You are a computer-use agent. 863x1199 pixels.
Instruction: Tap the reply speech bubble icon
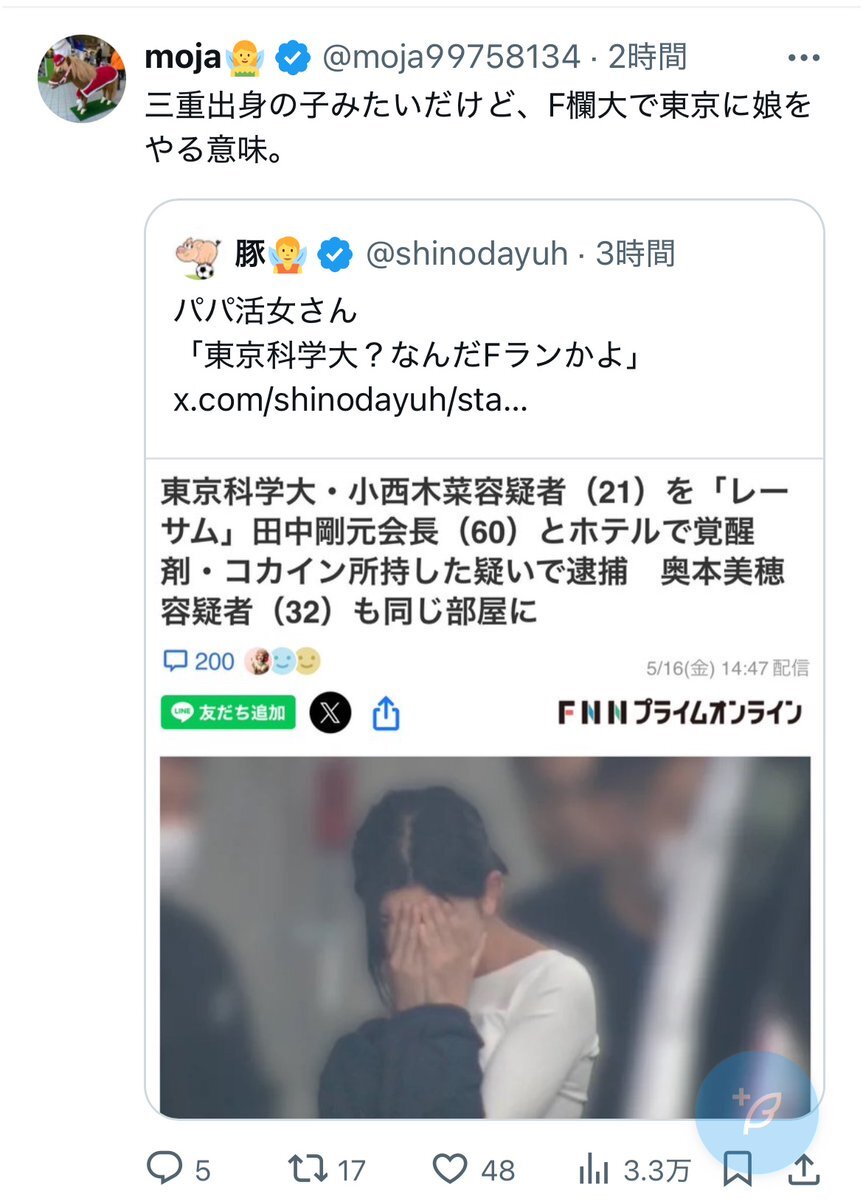pos(164,1168)
